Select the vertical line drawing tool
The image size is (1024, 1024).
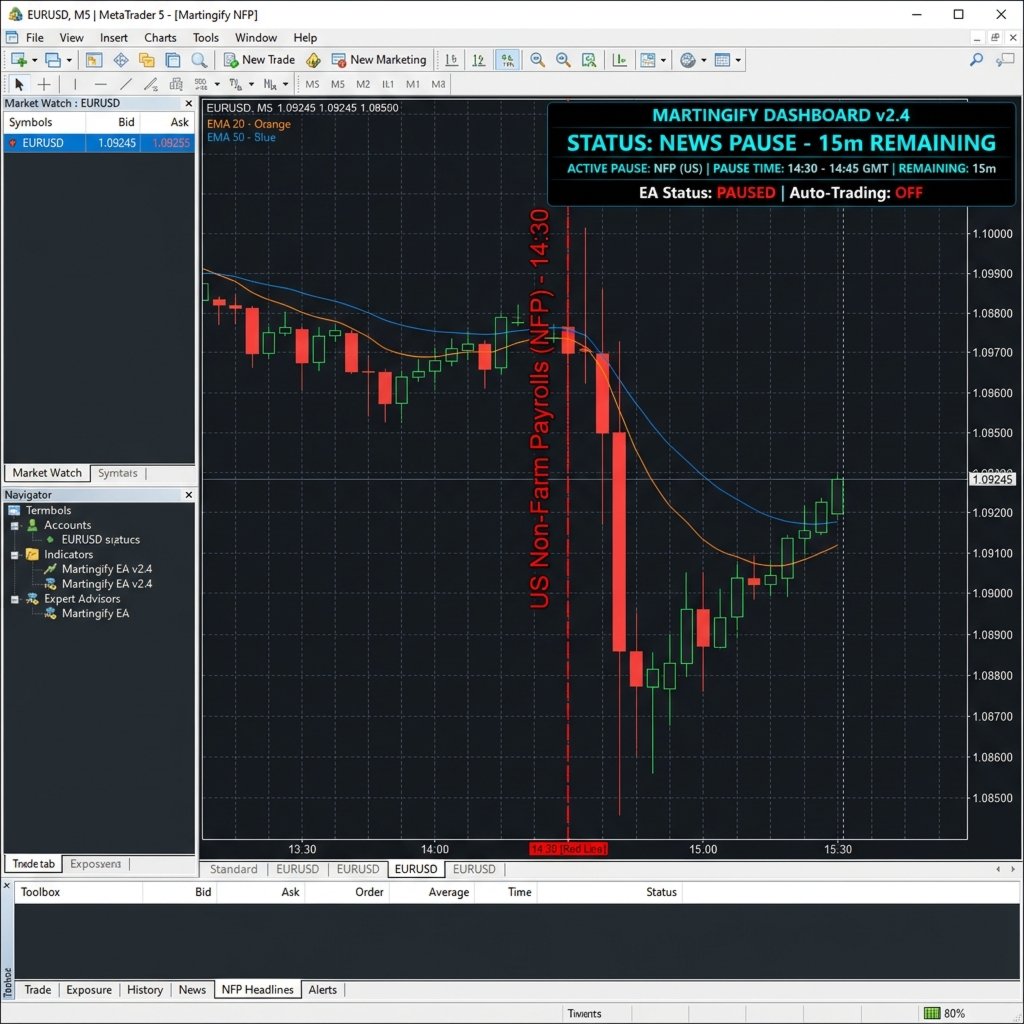tap(75, 84)
